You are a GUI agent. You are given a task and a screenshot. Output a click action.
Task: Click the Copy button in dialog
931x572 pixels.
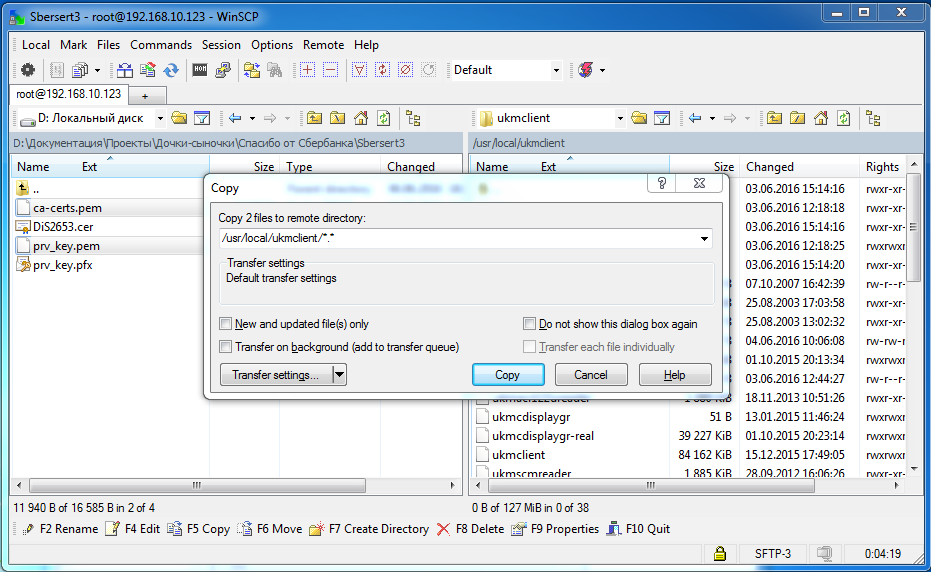[x=508, y=375]
